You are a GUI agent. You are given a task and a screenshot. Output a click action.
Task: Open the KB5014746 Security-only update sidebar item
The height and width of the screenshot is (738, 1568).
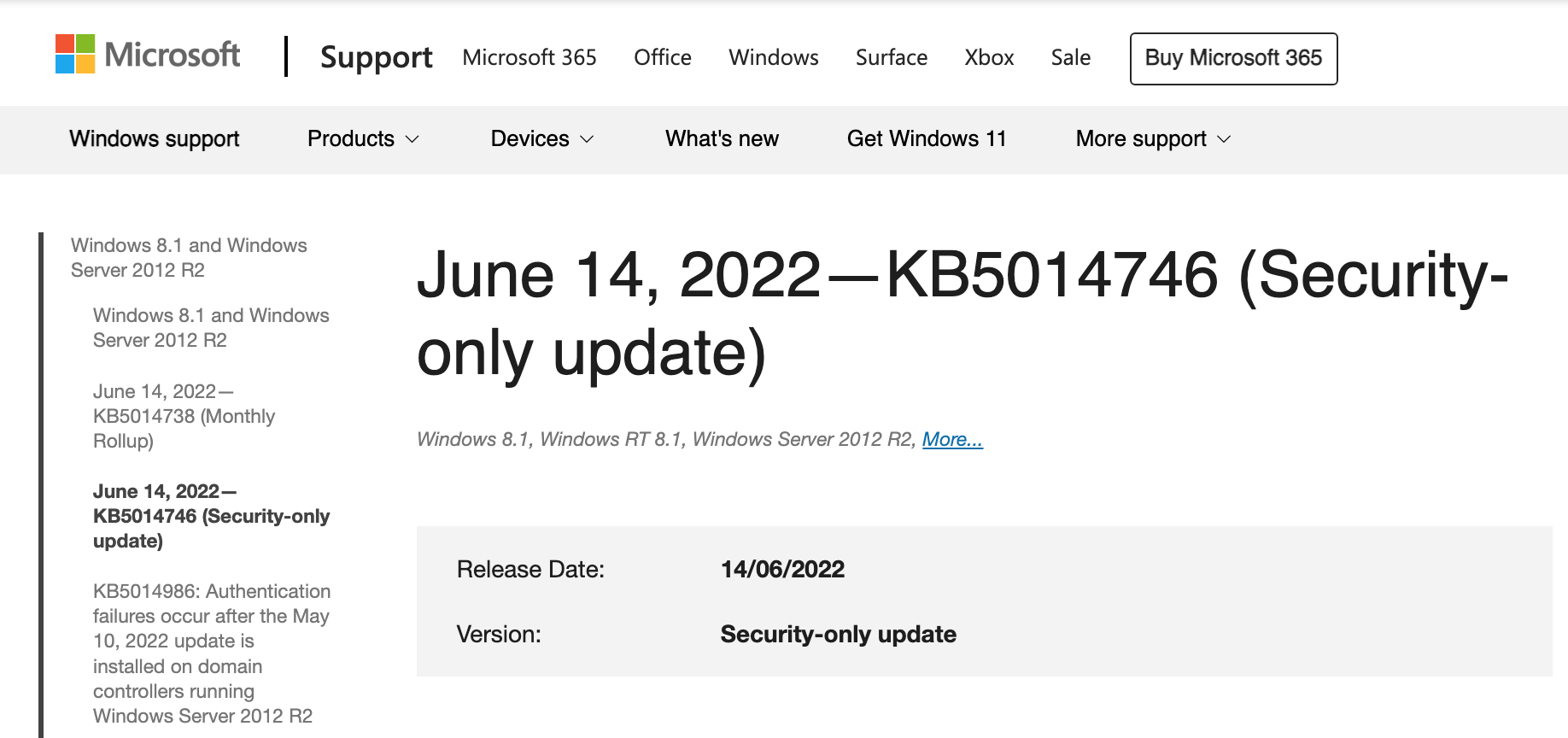[x=211, y=516]
